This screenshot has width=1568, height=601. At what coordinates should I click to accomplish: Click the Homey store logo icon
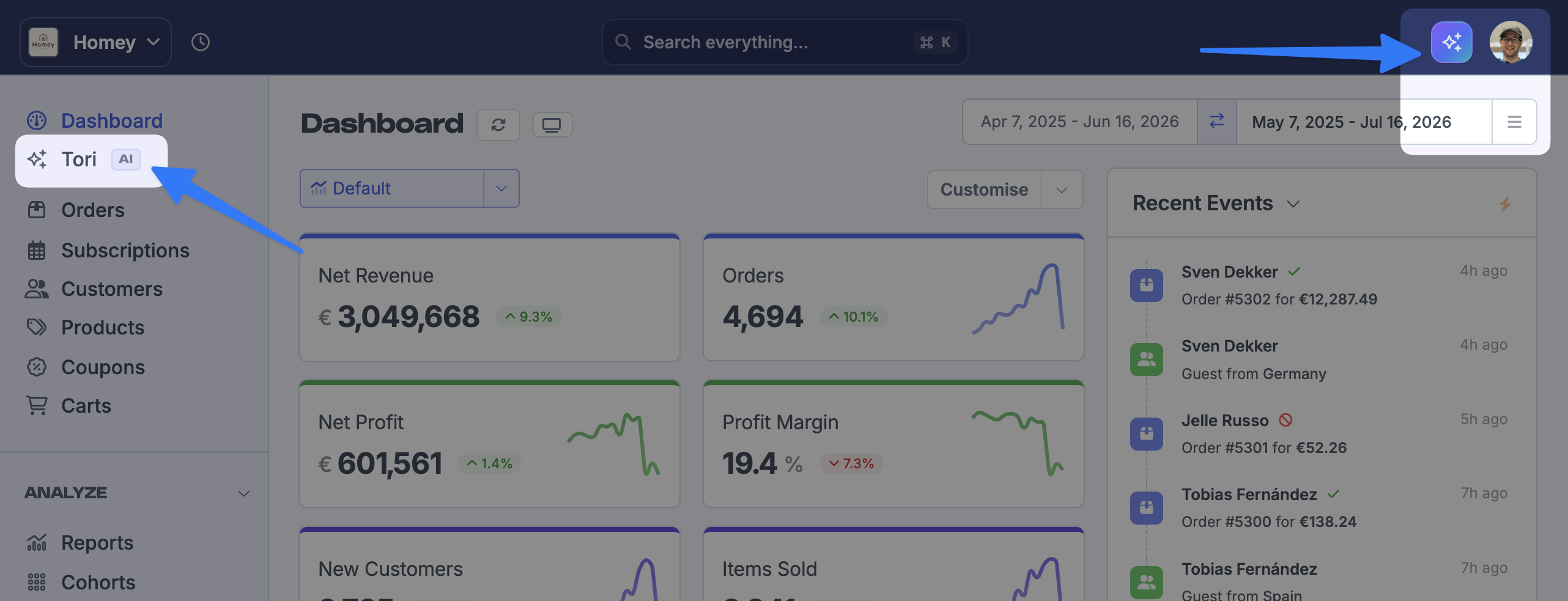[x=43, y=42]
